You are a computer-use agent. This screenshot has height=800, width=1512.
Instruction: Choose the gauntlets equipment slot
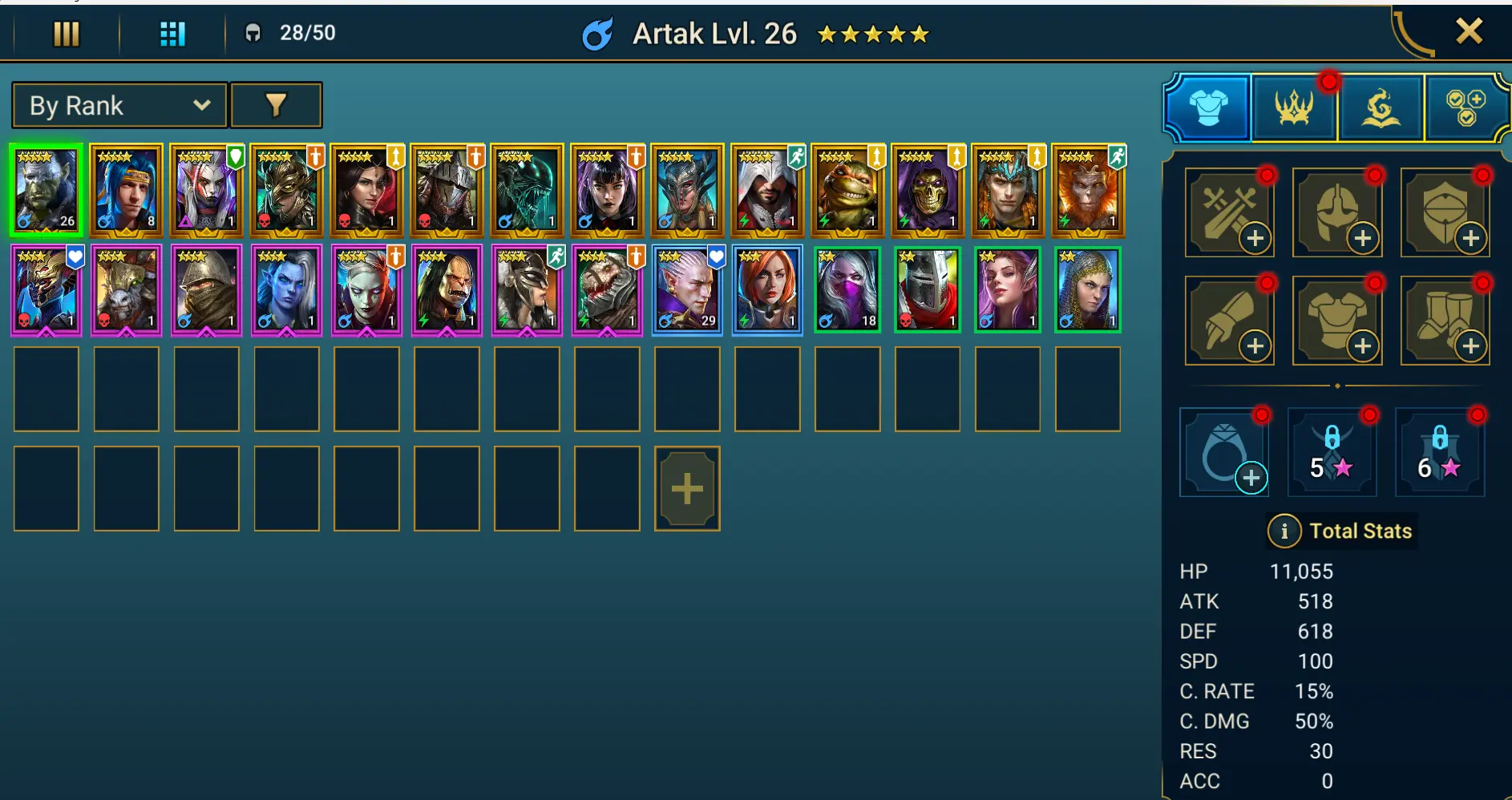1229,321
